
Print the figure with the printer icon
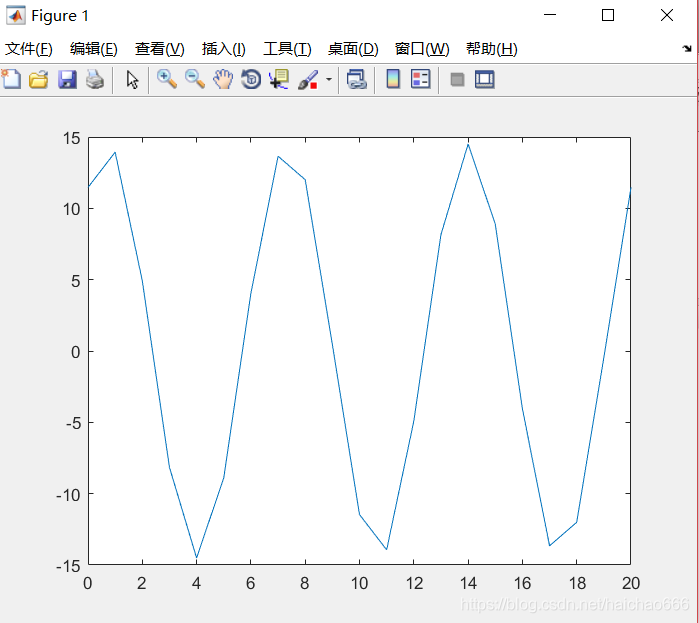pos(95,80)
